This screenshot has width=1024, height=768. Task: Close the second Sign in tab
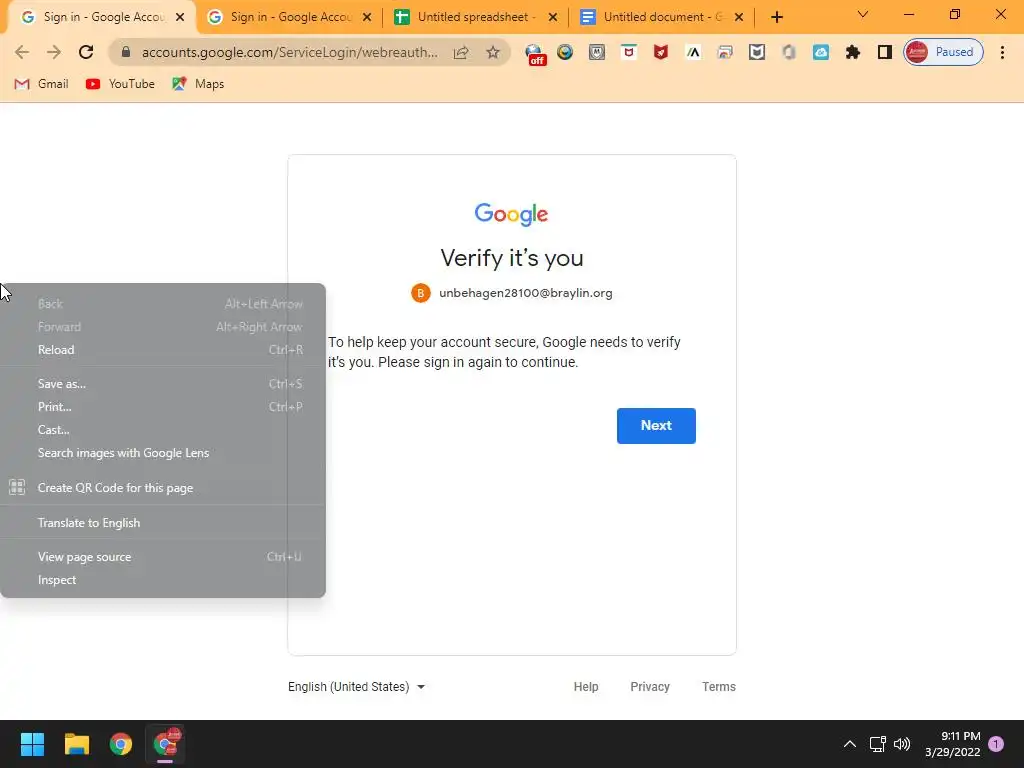point(367,18)
